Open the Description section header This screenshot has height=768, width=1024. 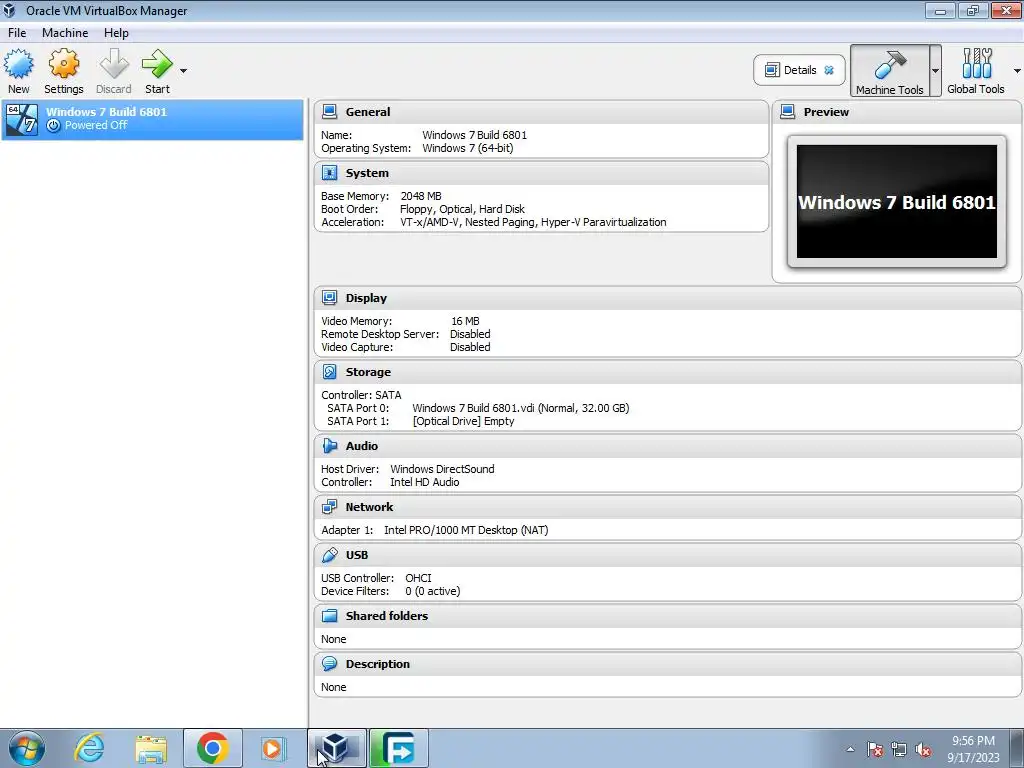377,664
